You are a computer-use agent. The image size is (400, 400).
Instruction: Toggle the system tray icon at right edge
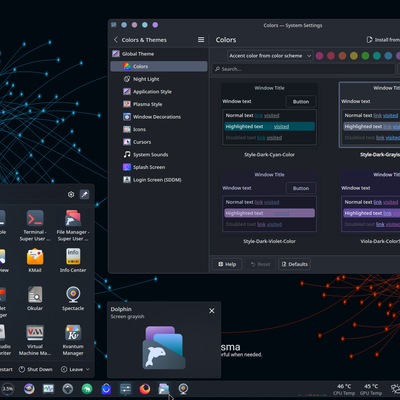click(396, 389)
